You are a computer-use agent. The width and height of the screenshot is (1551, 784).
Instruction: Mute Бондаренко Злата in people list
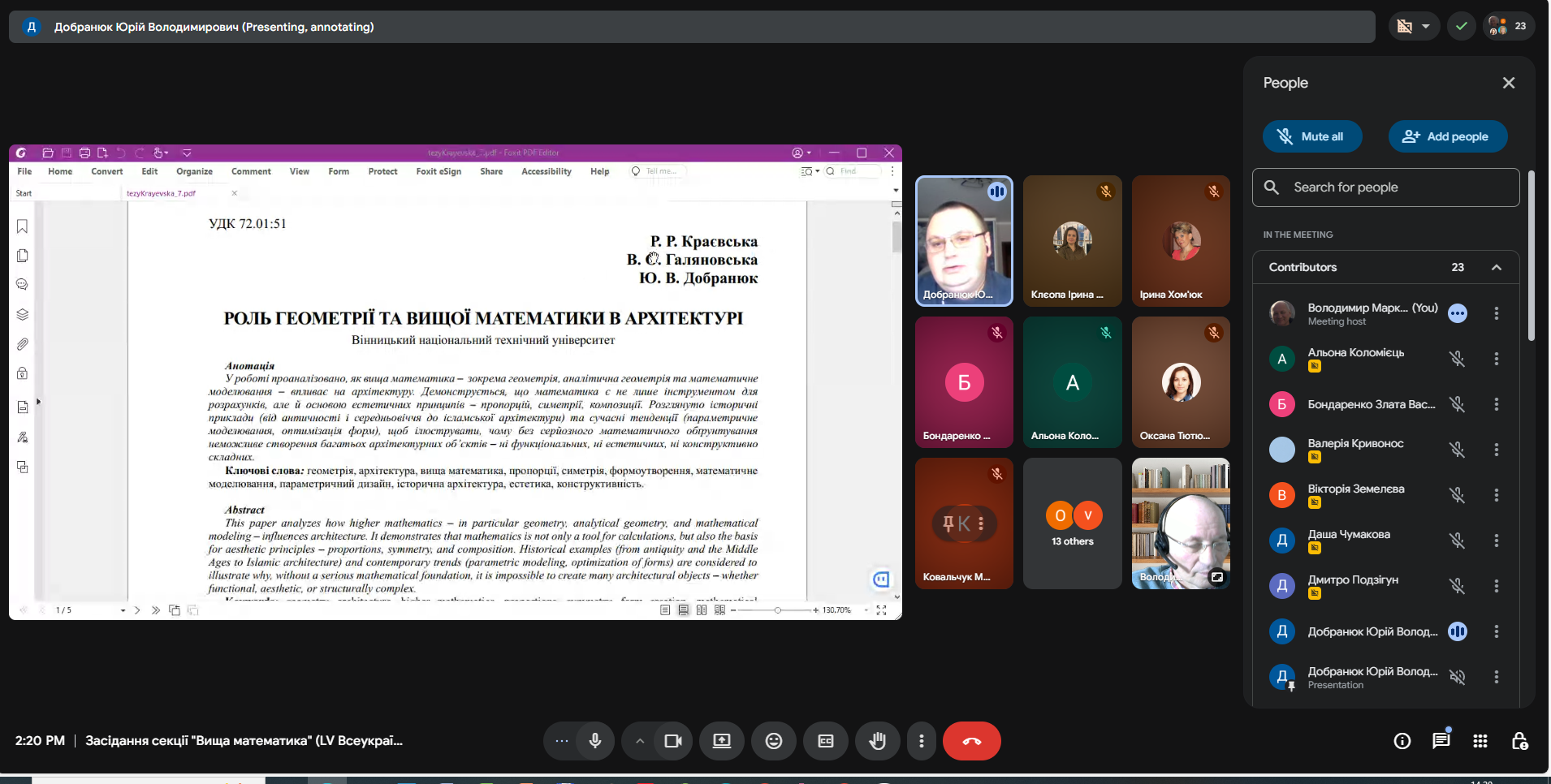pyautogui.click(x=1457, y=404)
